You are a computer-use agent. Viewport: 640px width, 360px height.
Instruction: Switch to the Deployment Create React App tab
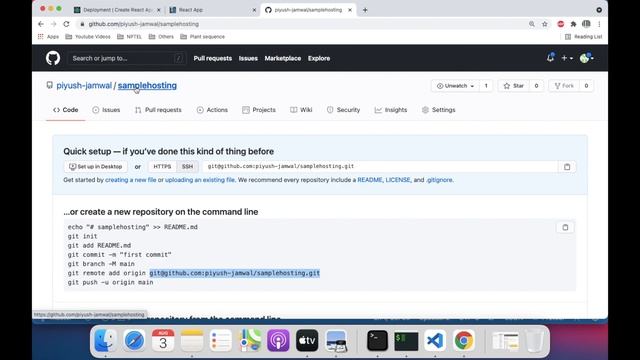click(x=116, y=10)
